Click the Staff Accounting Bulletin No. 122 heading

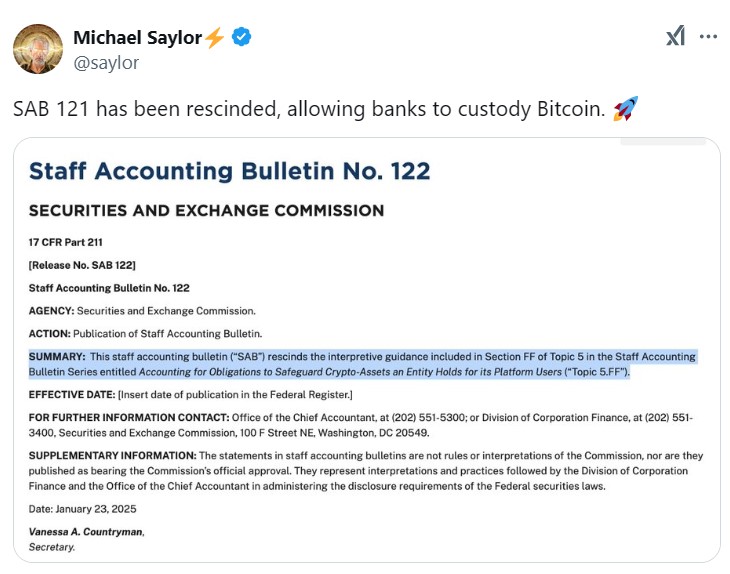[x=230, y=171]
